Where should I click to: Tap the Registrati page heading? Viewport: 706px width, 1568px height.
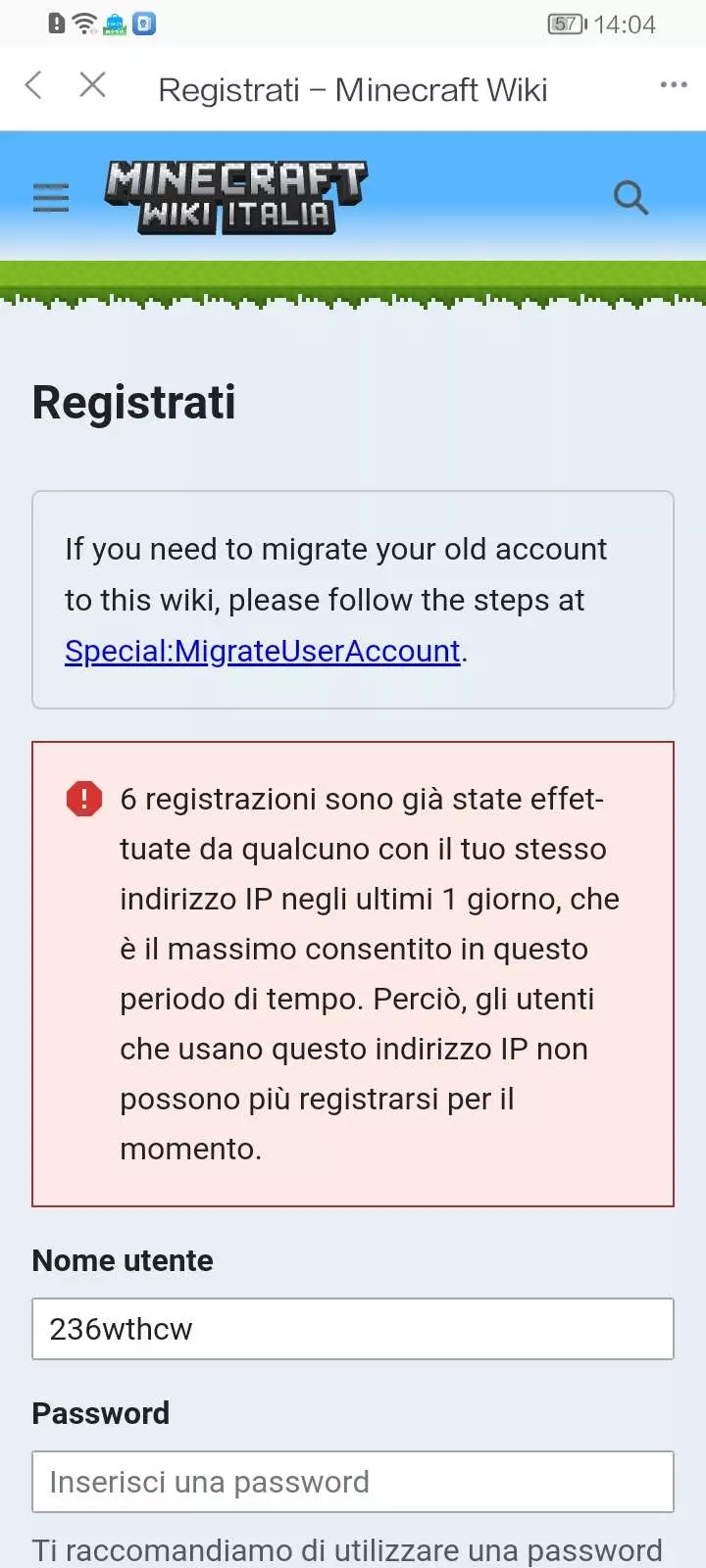pos(134,403)
